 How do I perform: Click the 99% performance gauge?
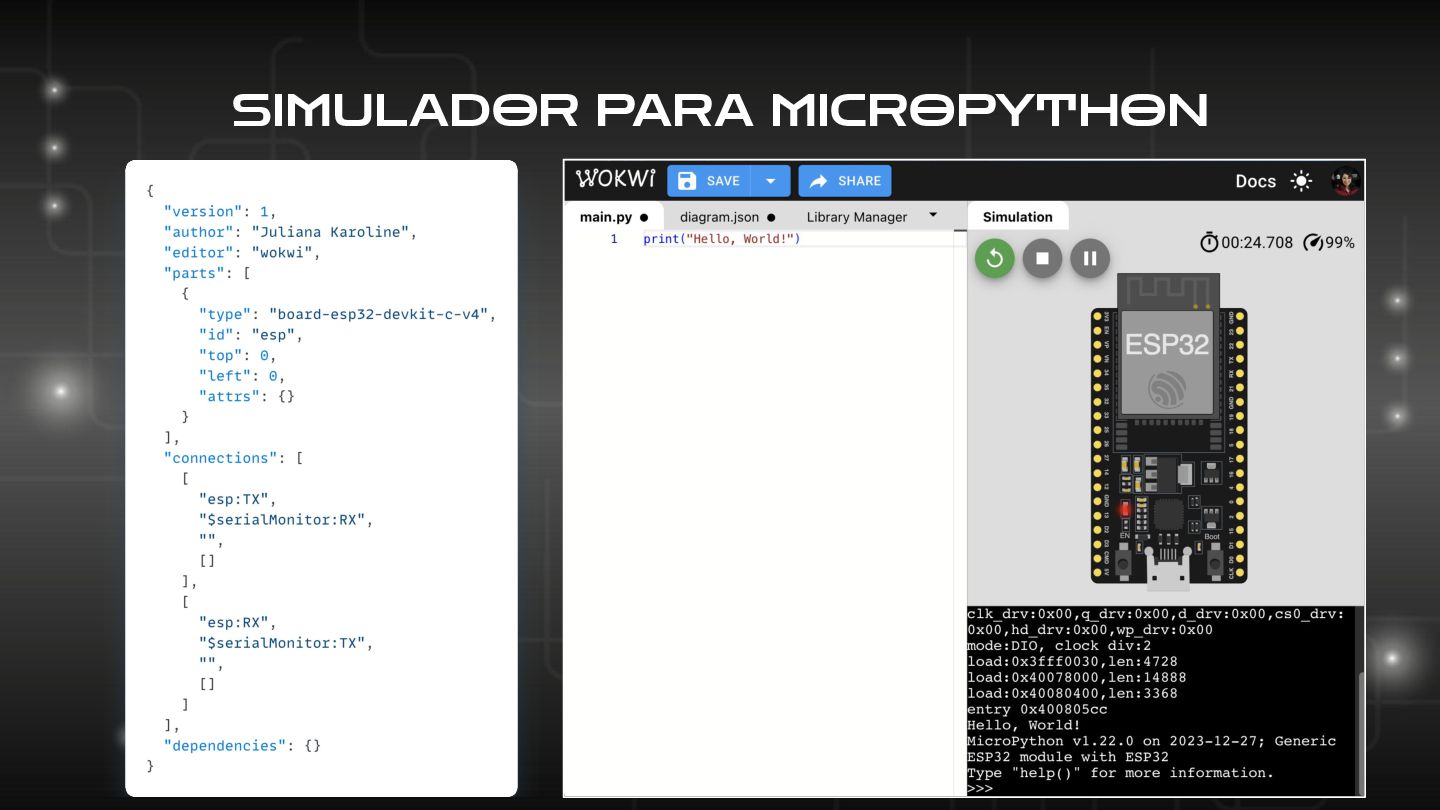coord(1329,242)
